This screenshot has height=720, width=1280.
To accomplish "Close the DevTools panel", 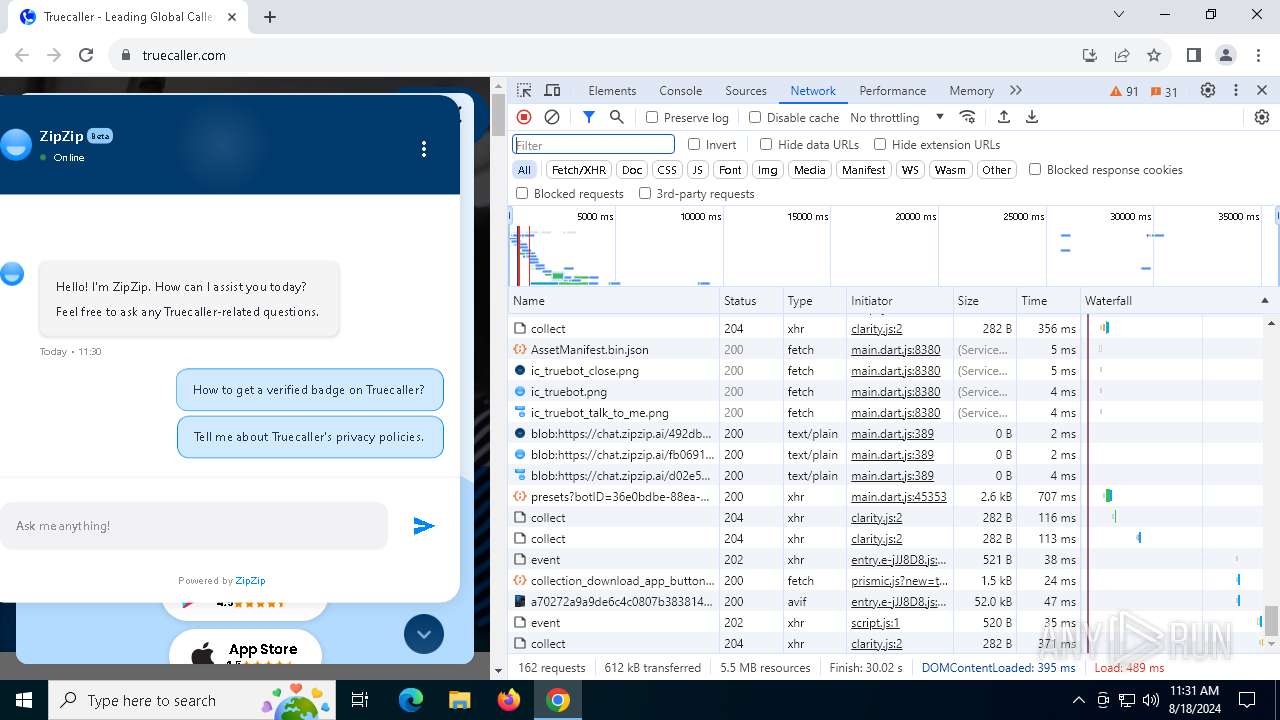I will (1262, 90).
